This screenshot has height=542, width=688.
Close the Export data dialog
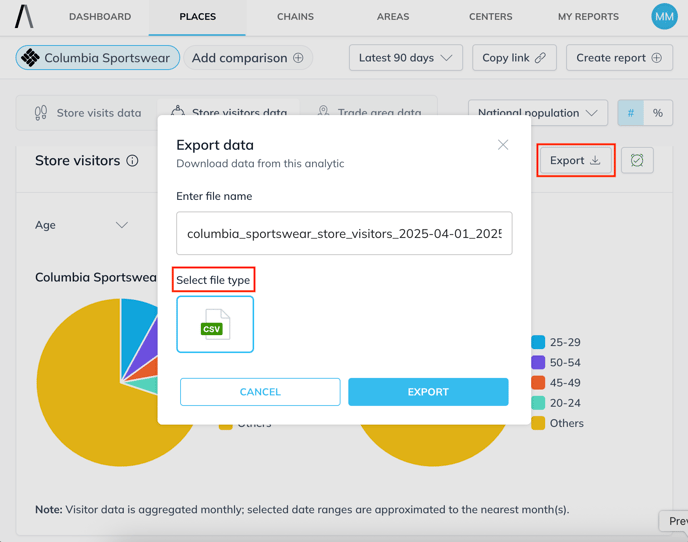(x=503, y=145)
